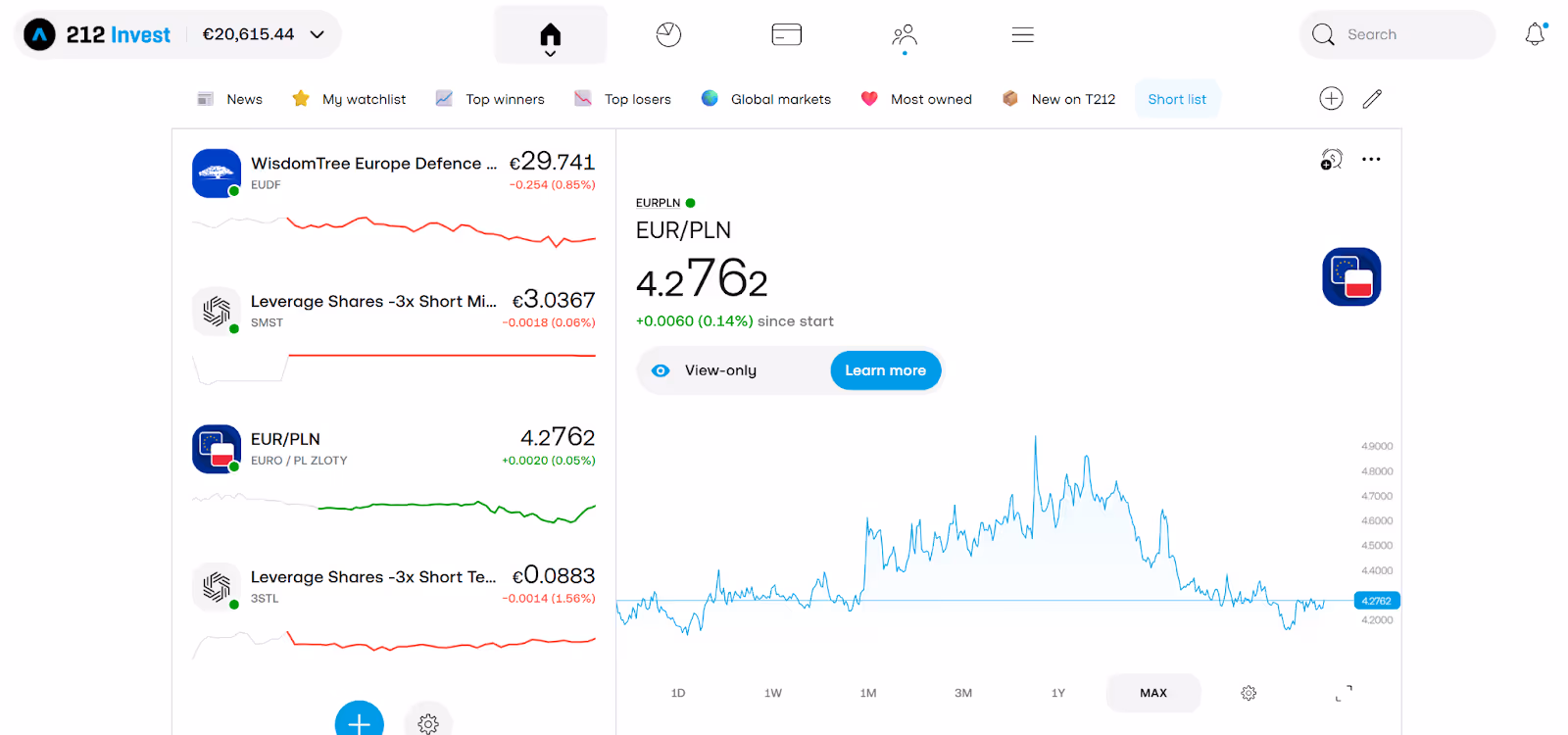Click the Learn more button
This screenshot has height=735, width=1568.
tap(886, 370)
